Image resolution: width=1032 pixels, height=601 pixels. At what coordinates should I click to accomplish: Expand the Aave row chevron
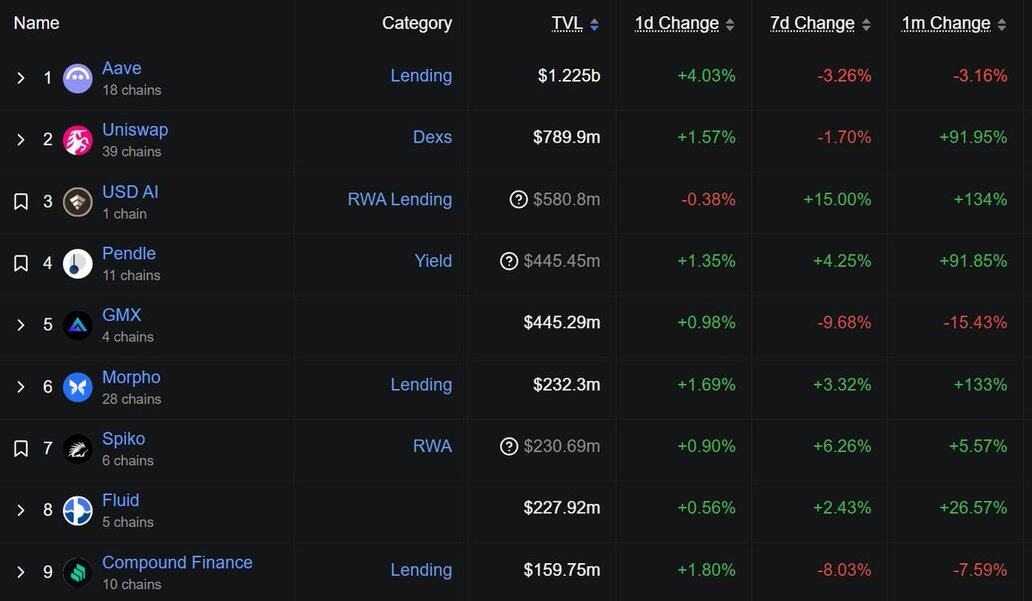coord(21,78)
